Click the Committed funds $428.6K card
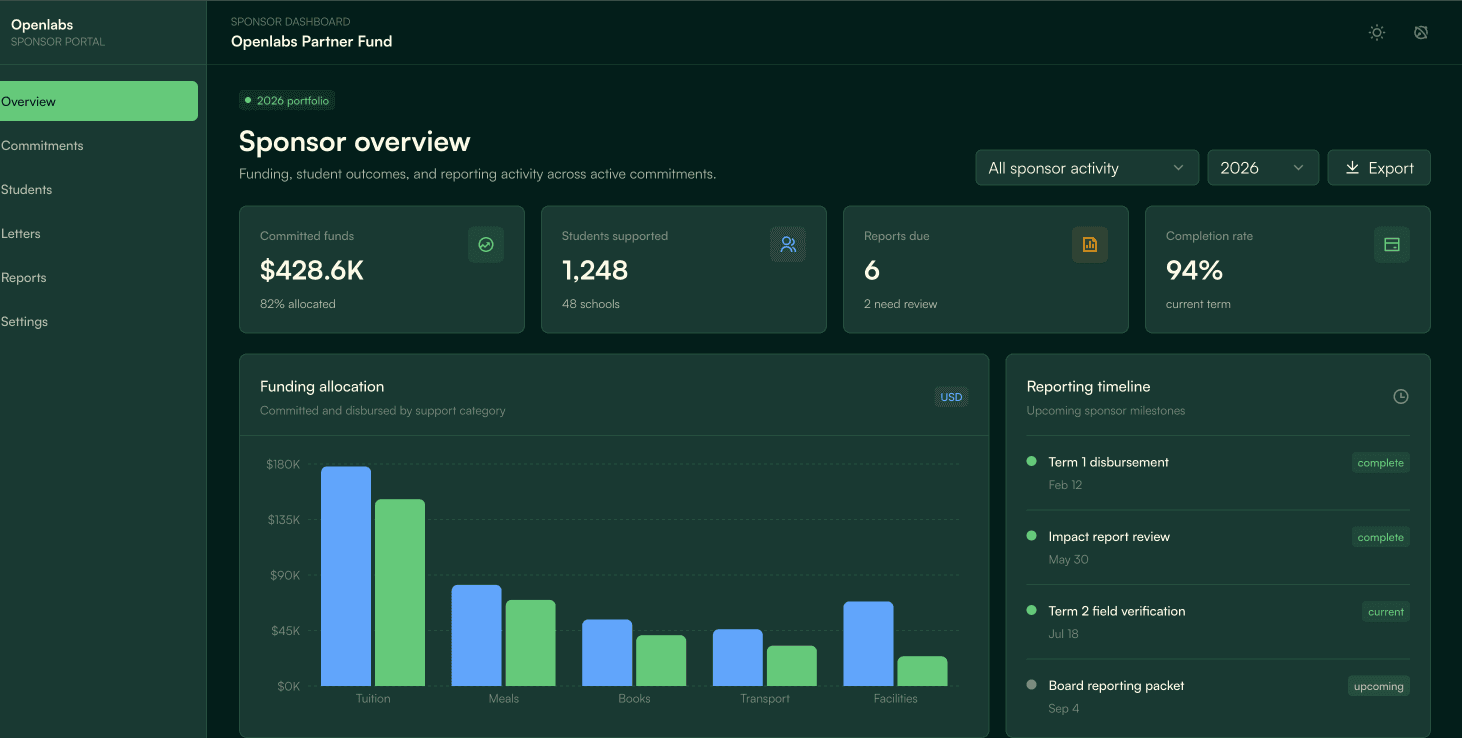Screen dimensions: 1462x738 pos(382,269)
